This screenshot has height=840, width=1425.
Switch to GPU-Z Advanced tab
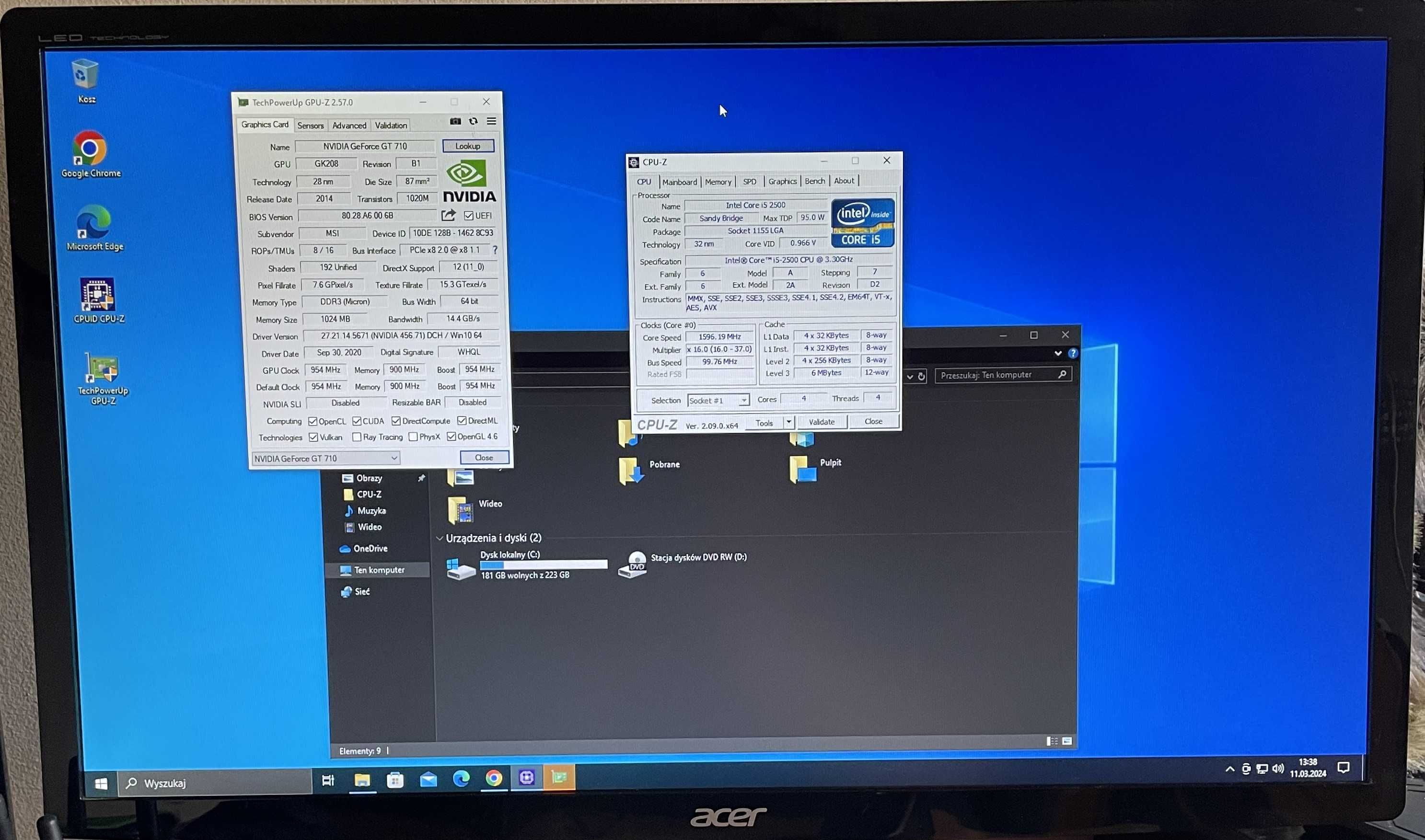pos(349,126)
